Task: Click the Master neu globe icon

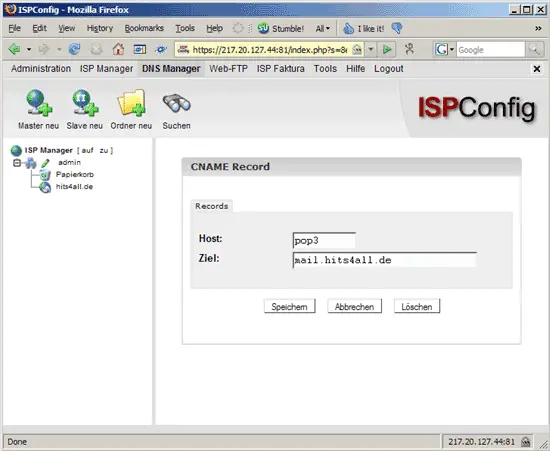Action: (x=39, y=102)
